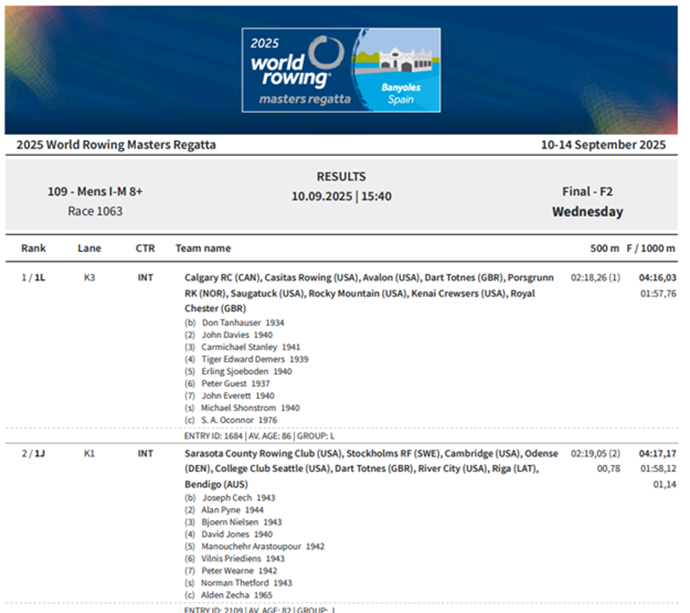The height and width of the screenshot is (613, 690).
Task: Click the 500 m gap '00,78'
Action: click(609, 469)
